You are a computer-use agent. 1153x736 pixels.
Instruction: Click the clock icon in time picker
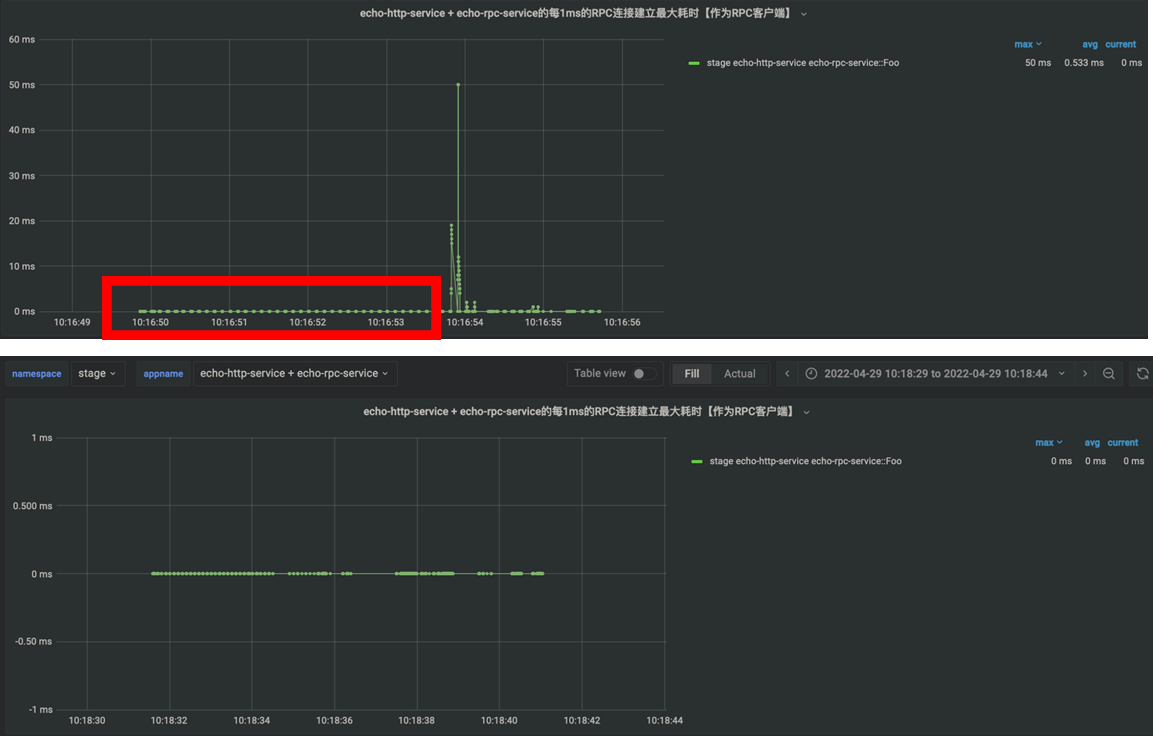point(811,373)
